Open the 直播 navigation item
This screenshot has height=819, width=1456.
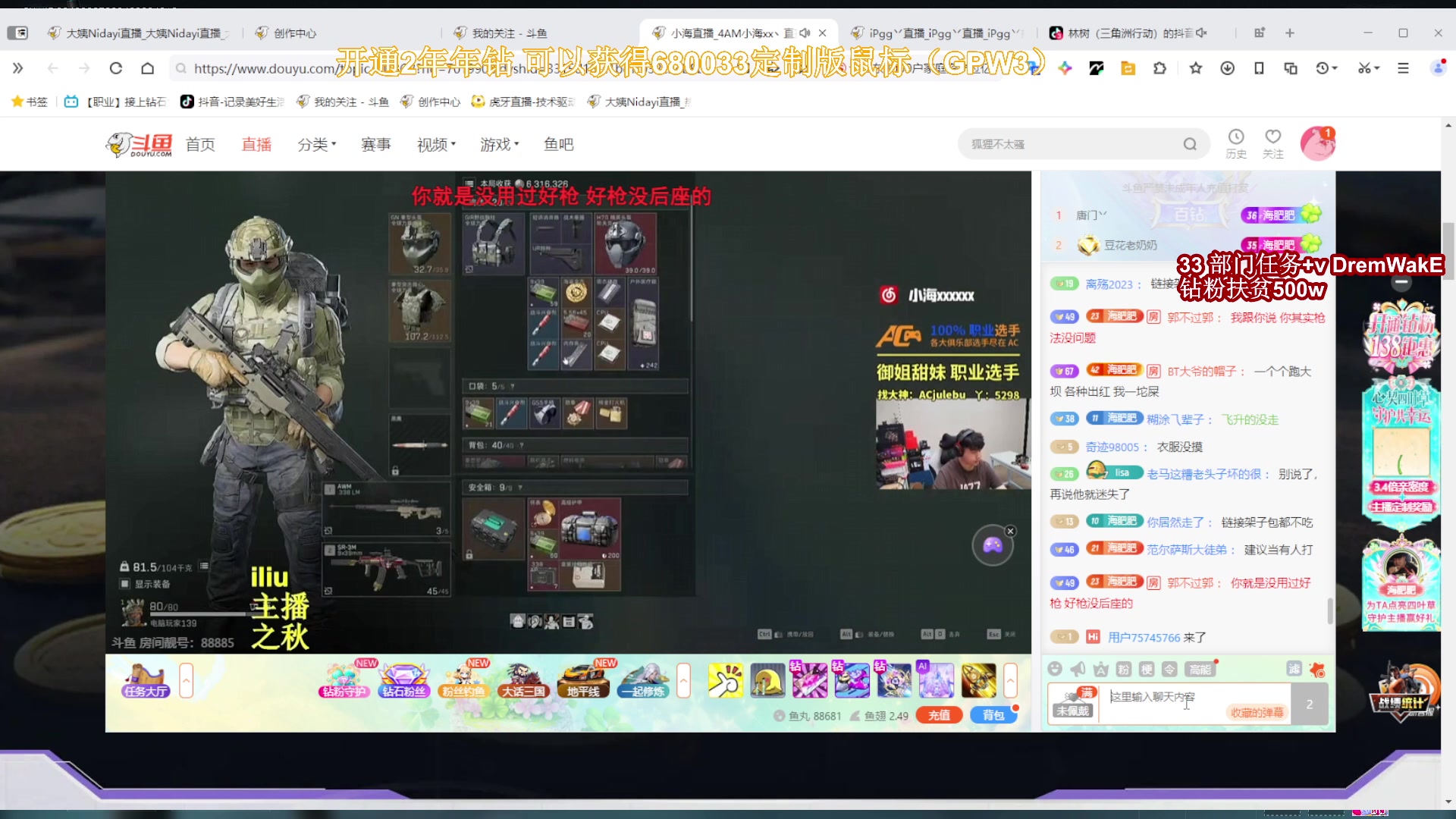point(256,144)
